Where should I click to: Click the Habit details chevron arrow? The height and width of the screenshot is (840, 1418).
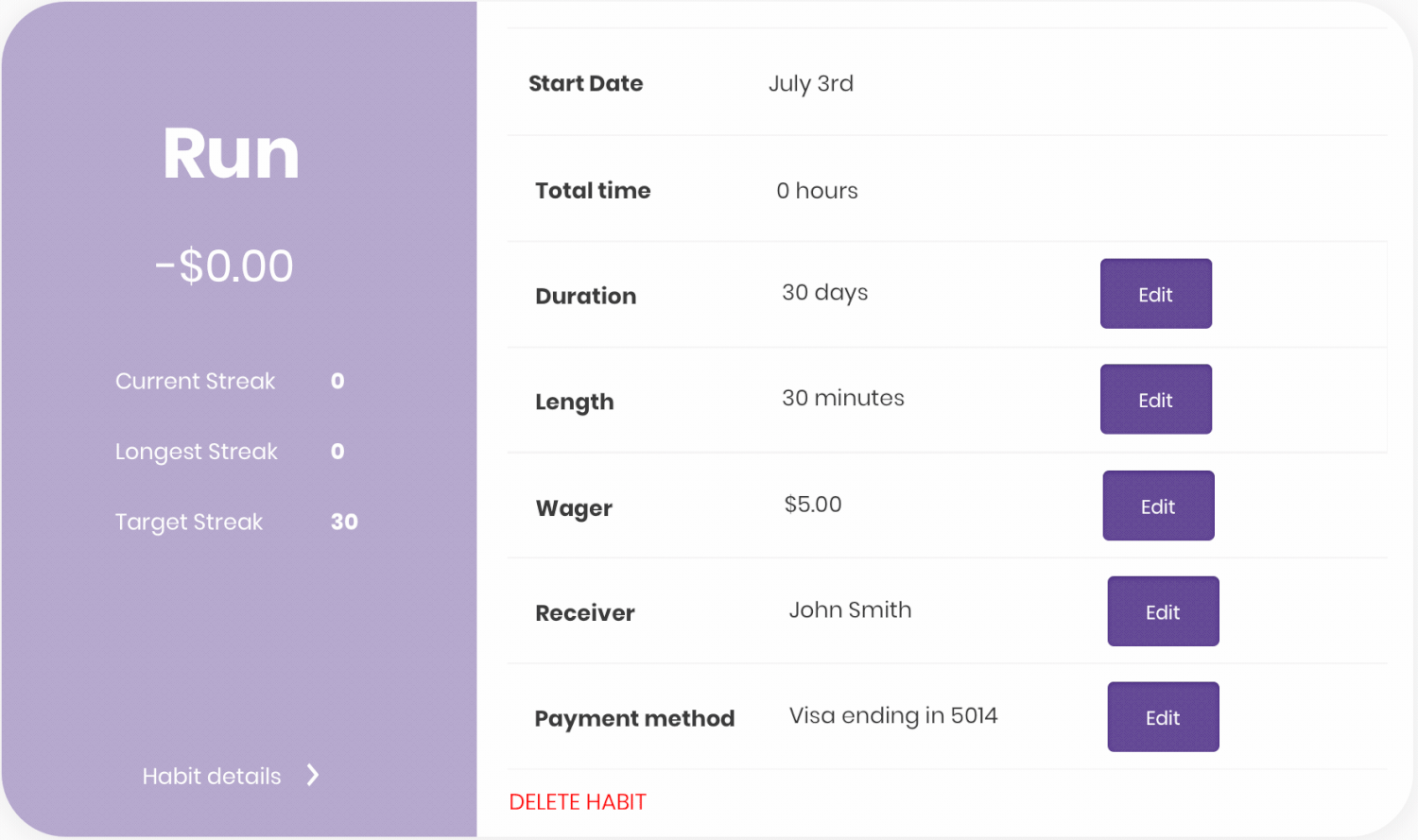(x=313, y=776)
